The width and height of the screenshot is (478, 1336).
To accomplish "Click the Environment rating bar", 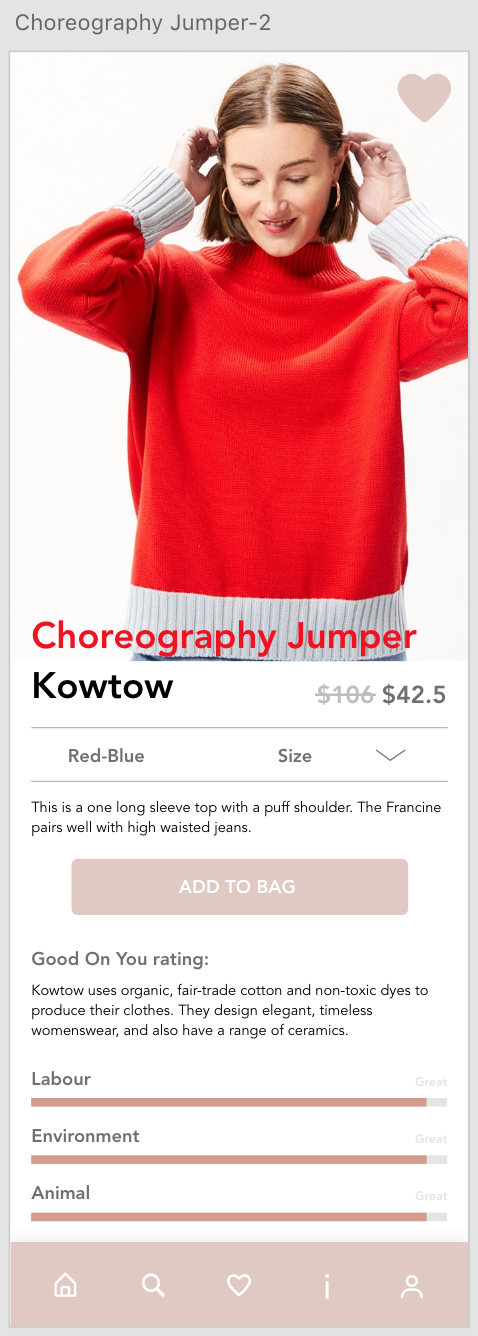I will 239,1159.
